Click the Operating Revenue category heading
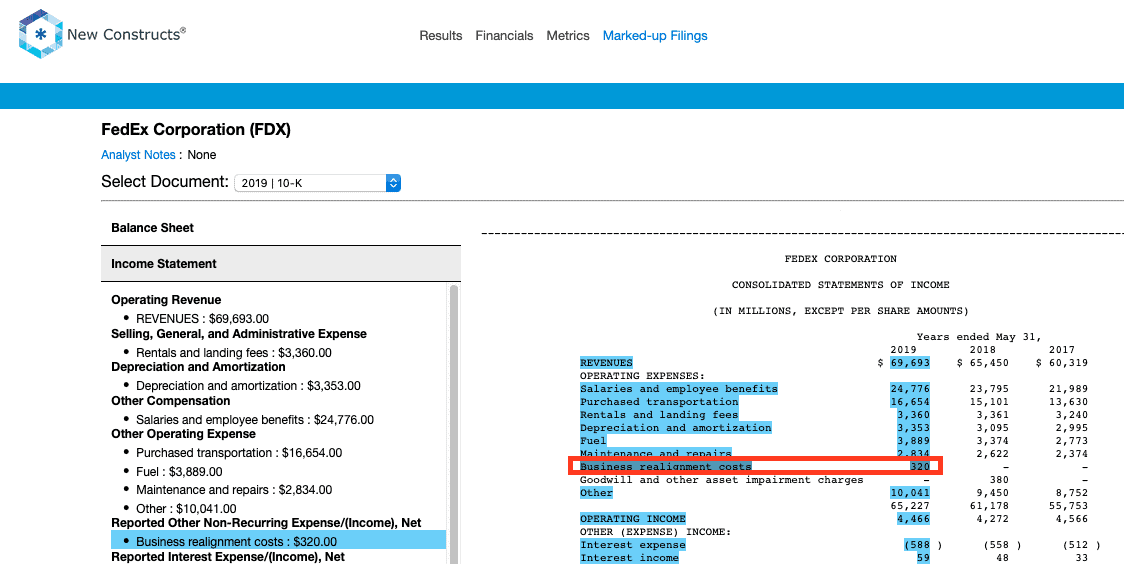Screen dimensions: 1124x564 coord(166,300)
